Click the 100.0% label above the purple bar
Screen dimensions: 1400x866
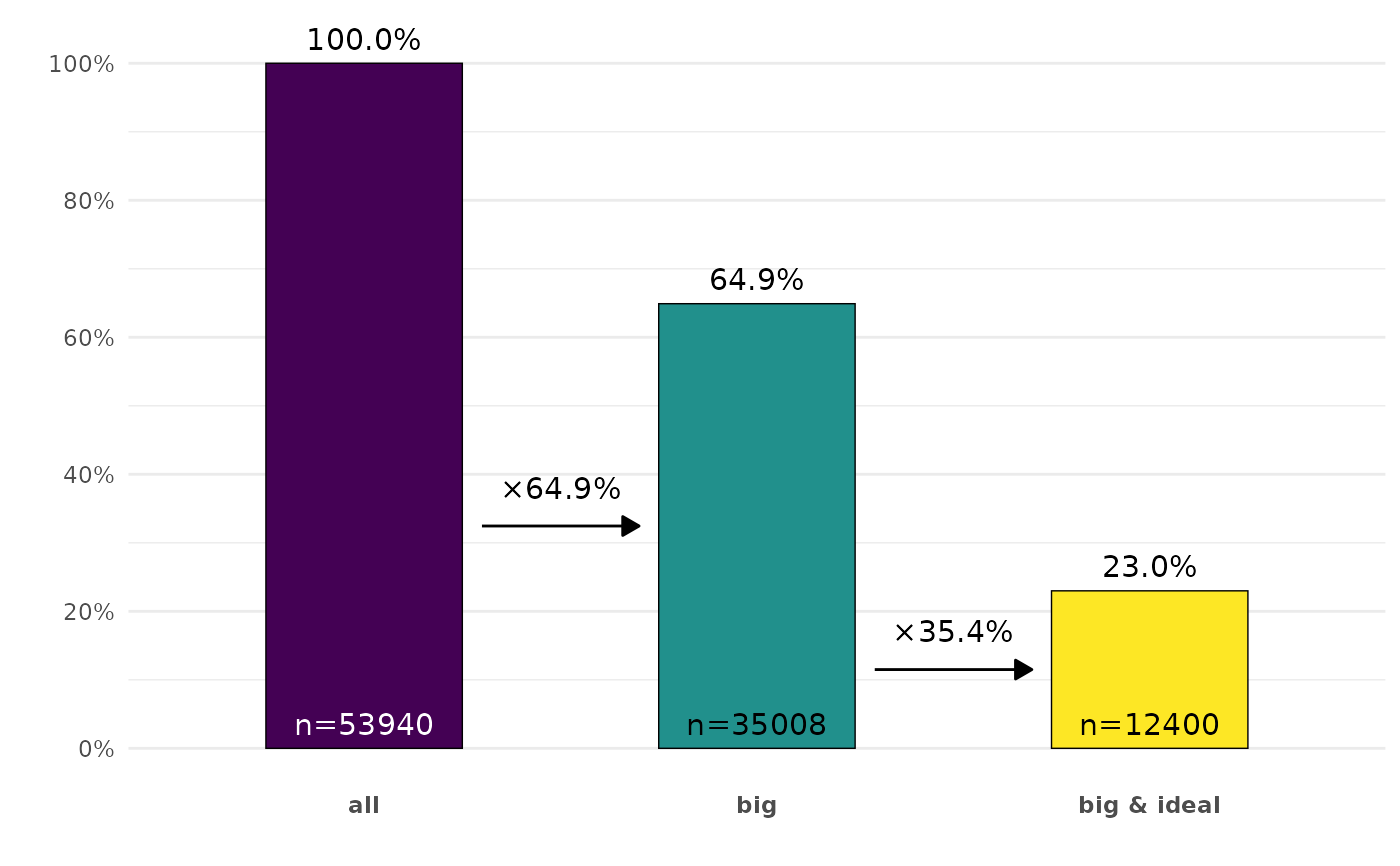pos(364,41)
